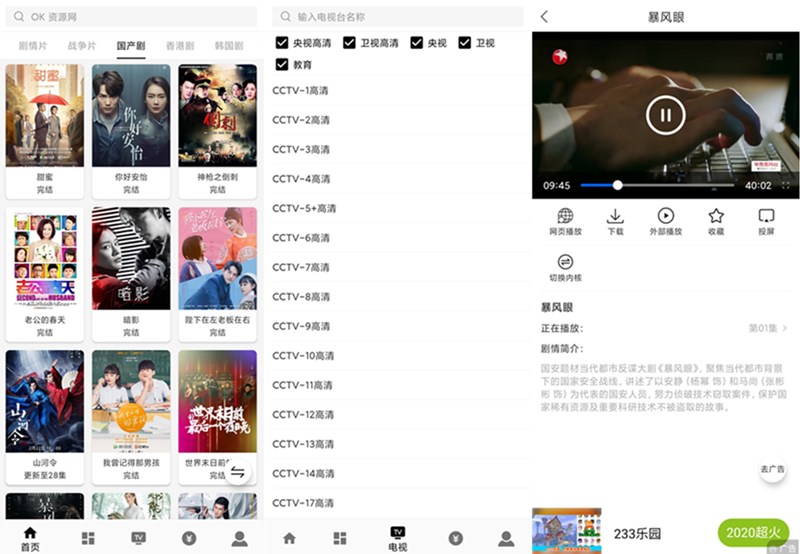Select 国产剧 tab

click(131, 45)
